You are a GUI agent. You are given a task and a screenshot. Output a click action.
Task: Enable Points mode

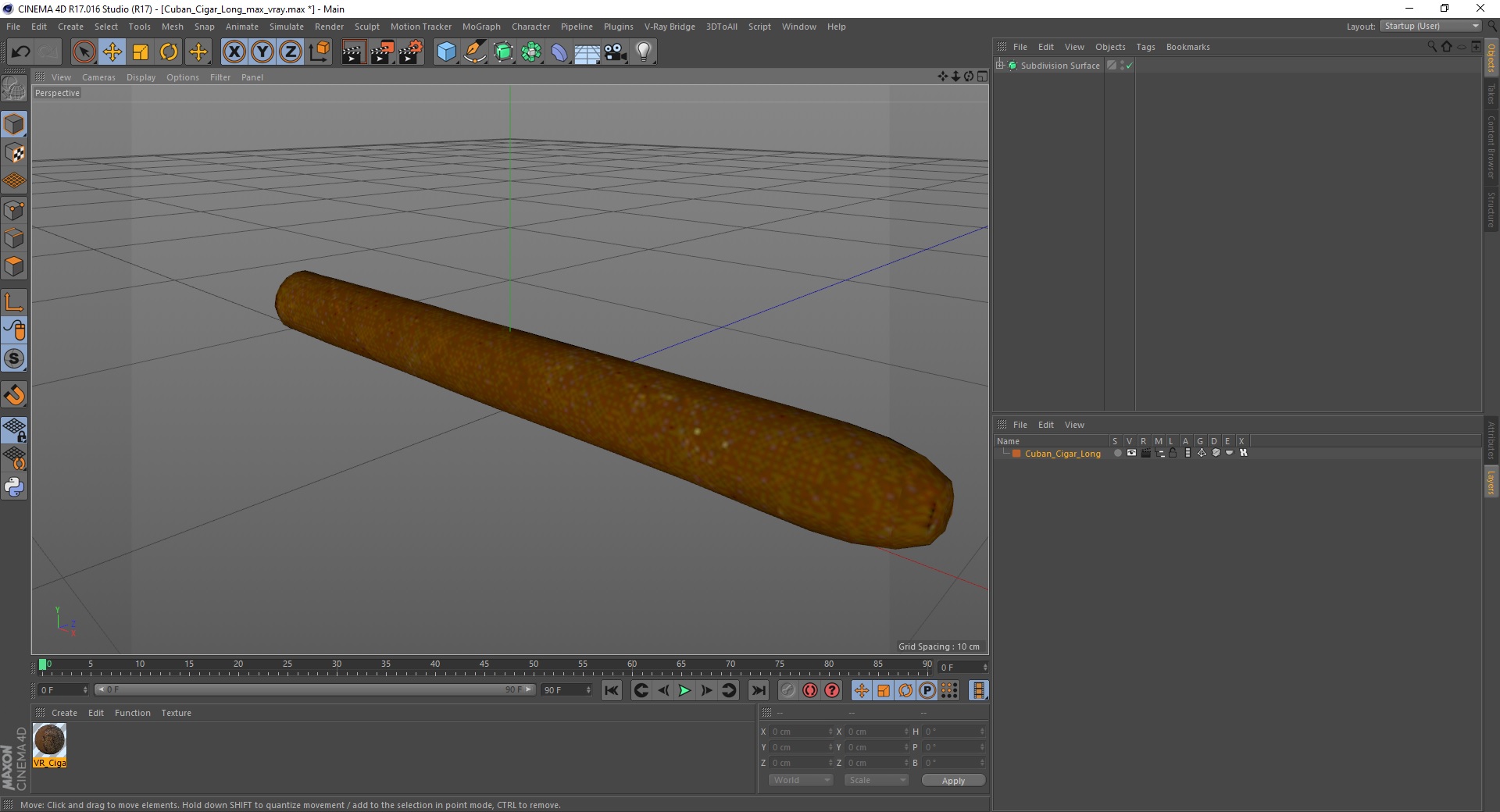click(14, 210)
